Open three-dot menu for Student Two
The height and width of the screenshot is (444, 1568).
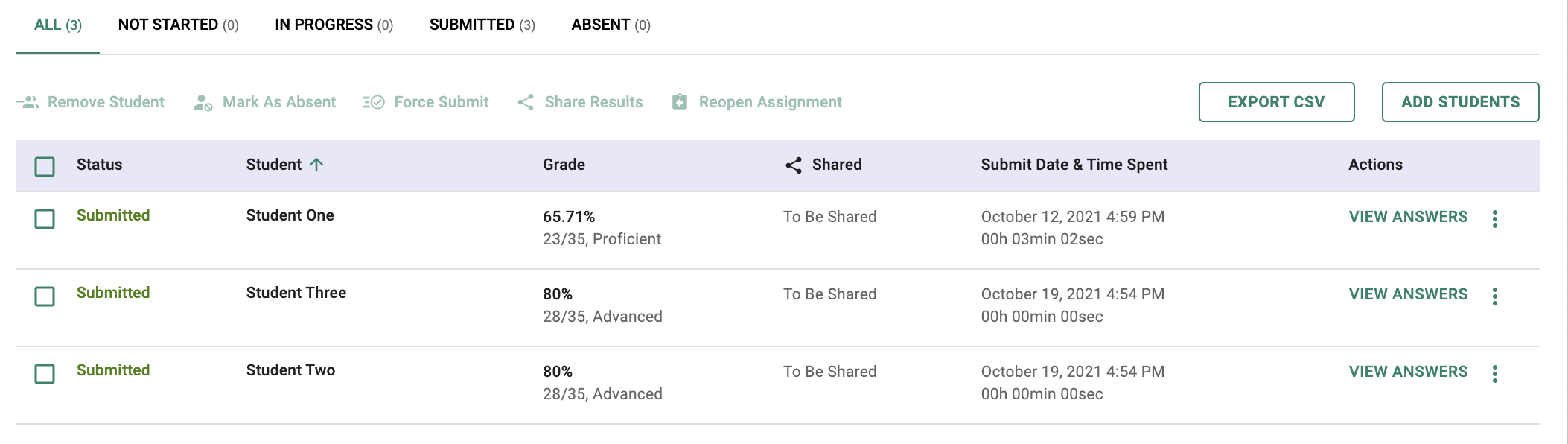click(x=1494, y=373)
